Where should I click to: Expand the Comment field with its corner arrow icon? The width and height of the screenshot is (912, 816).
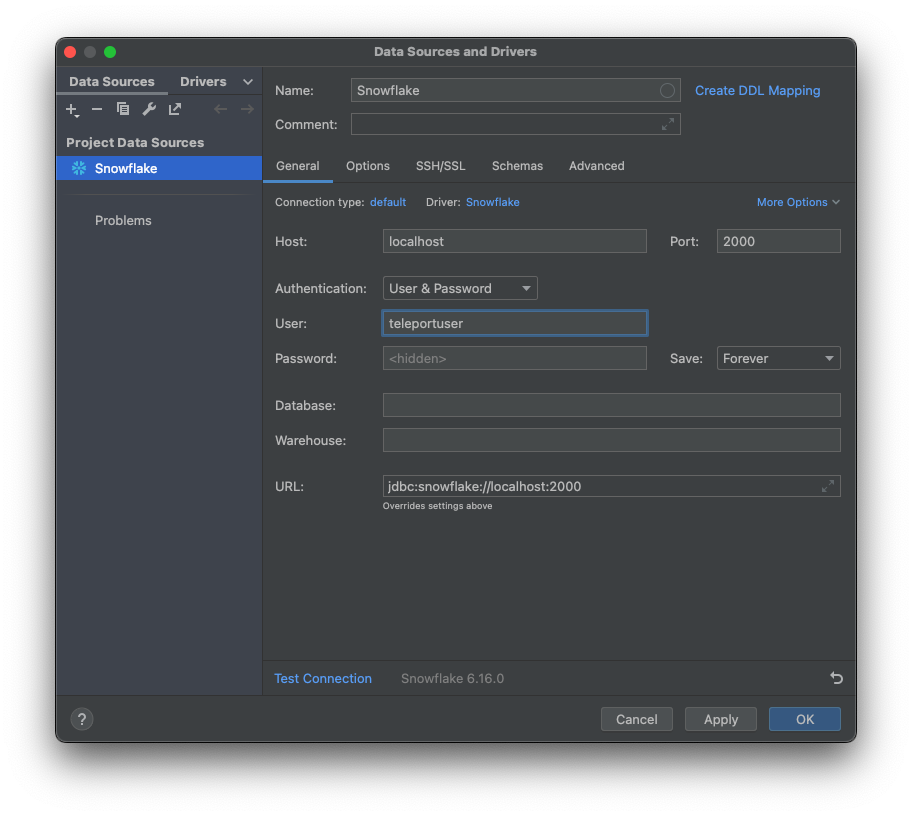pyautogui.click(x=668, y=124)
